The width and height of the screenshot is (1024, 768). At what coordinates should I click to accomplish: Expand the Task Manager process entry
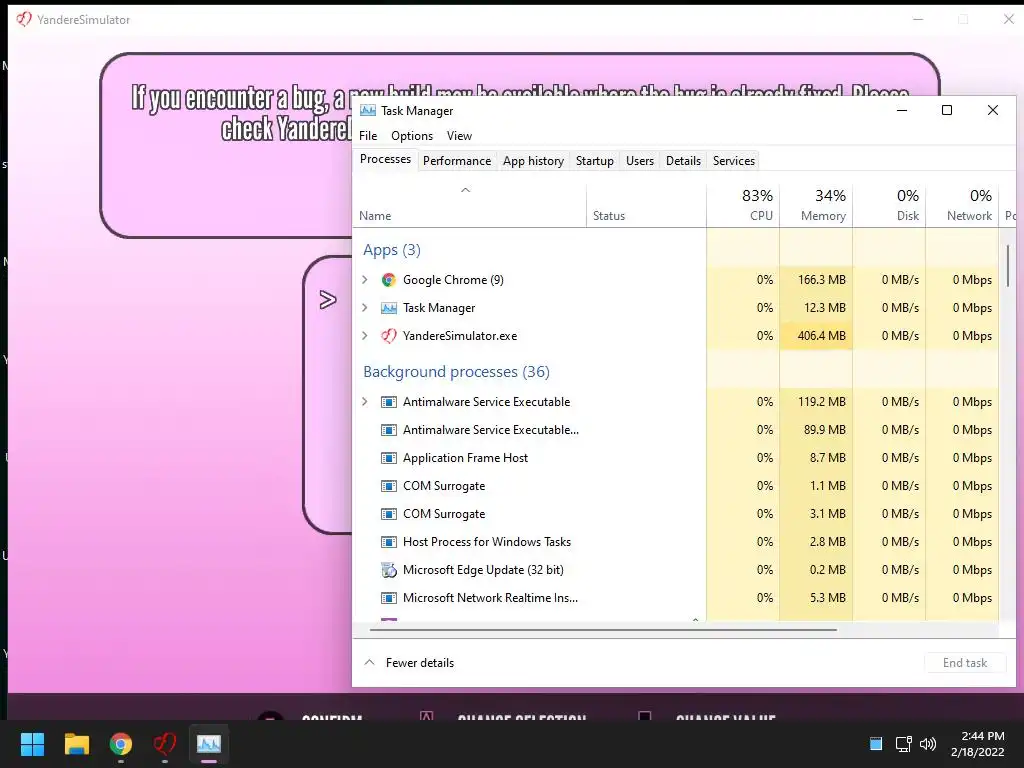tap(365, 308)
